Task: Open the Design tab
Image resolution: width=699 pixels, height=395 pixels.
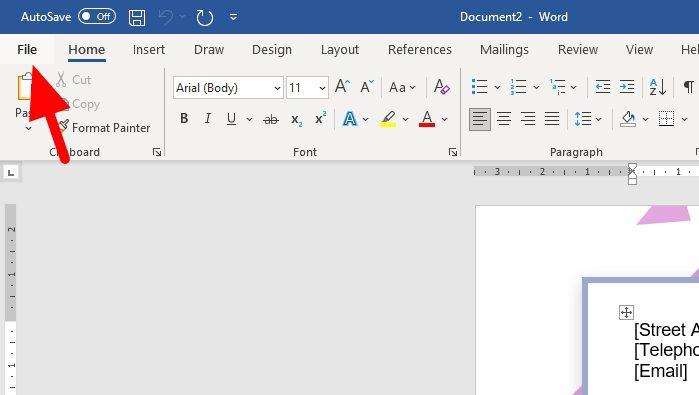Action: (x=271, y=49)
